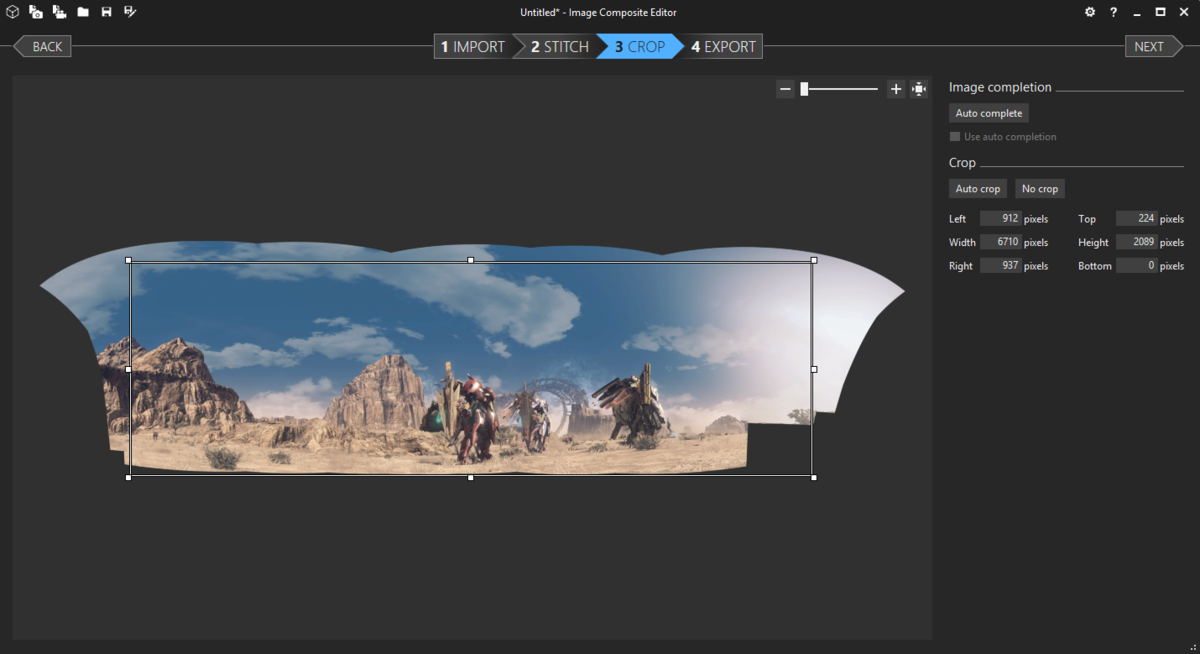
Task: Click the Height crop value field
Action: tap(1136, 242)
